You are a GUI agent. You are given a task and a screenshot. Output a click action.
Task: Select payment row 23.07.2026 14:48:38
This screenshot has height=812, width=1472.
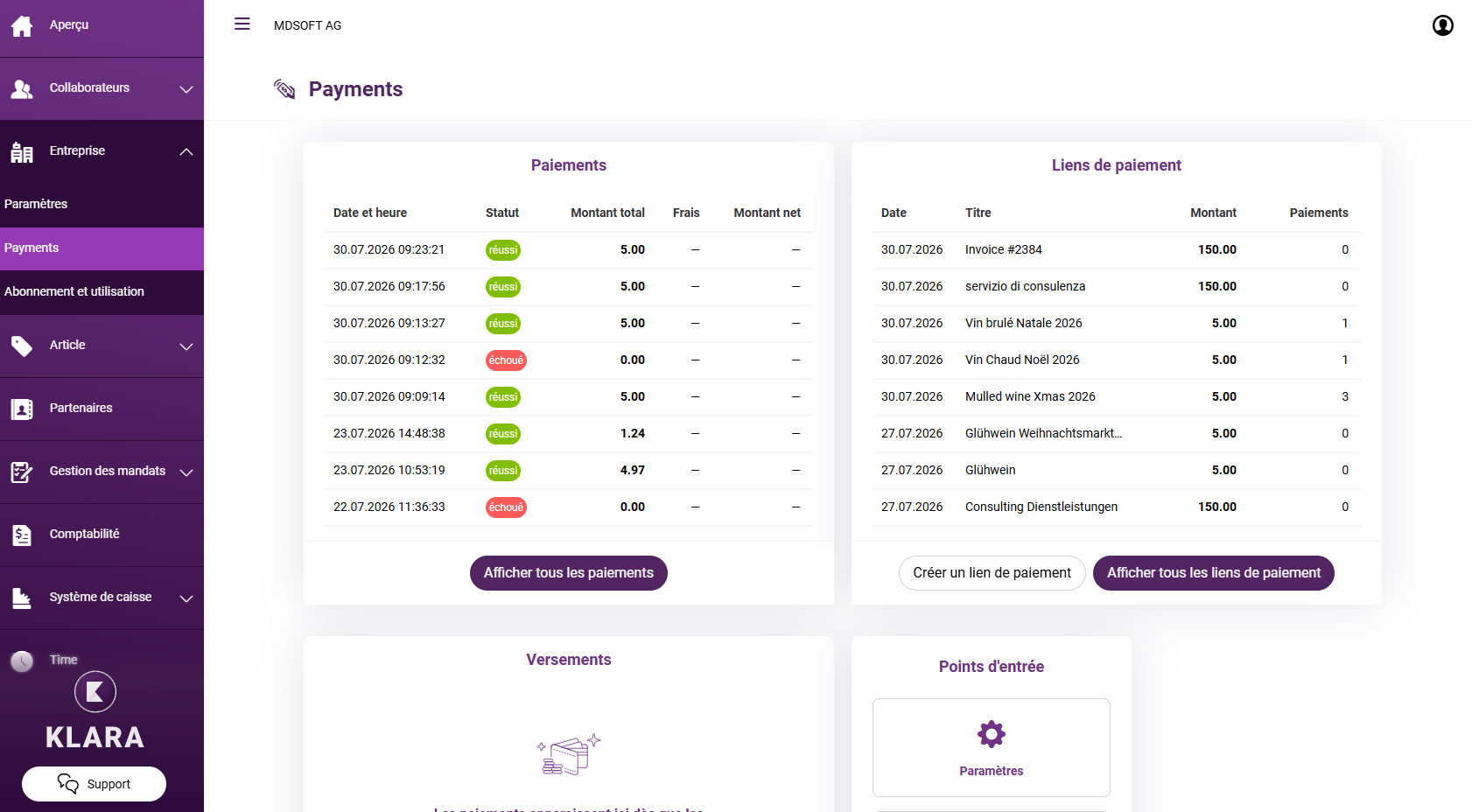[x=569, y=434]
